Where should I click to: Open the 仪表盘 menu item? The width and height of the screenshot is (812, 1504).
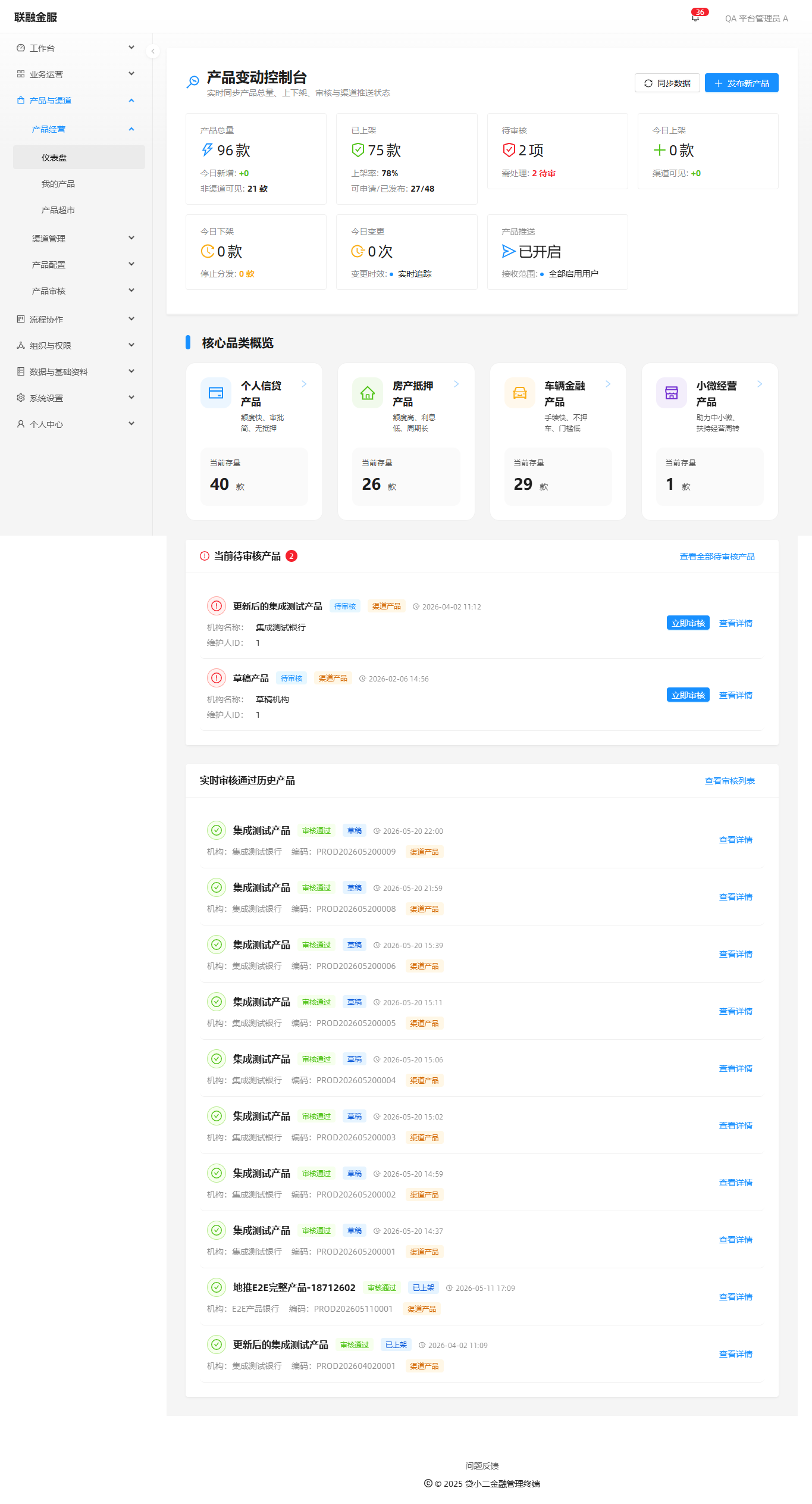point(79,157)
